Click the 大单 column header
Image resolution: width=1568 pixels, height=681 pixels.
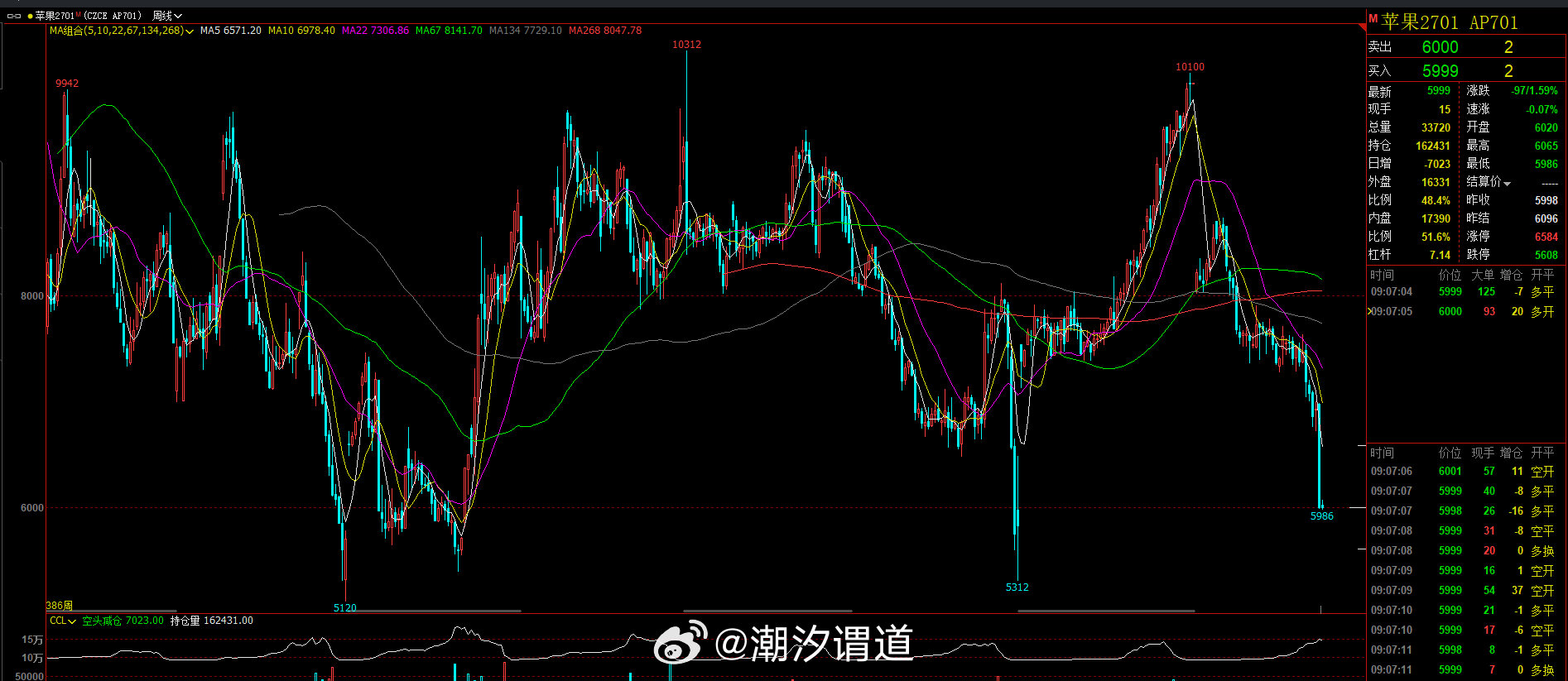(x=1482, y=275)
